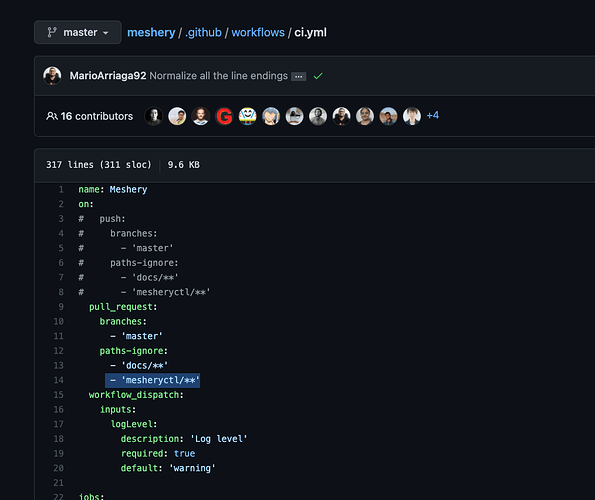Expand the commit message ellipsis
The image size is (595, 500).
pos(299,77)
